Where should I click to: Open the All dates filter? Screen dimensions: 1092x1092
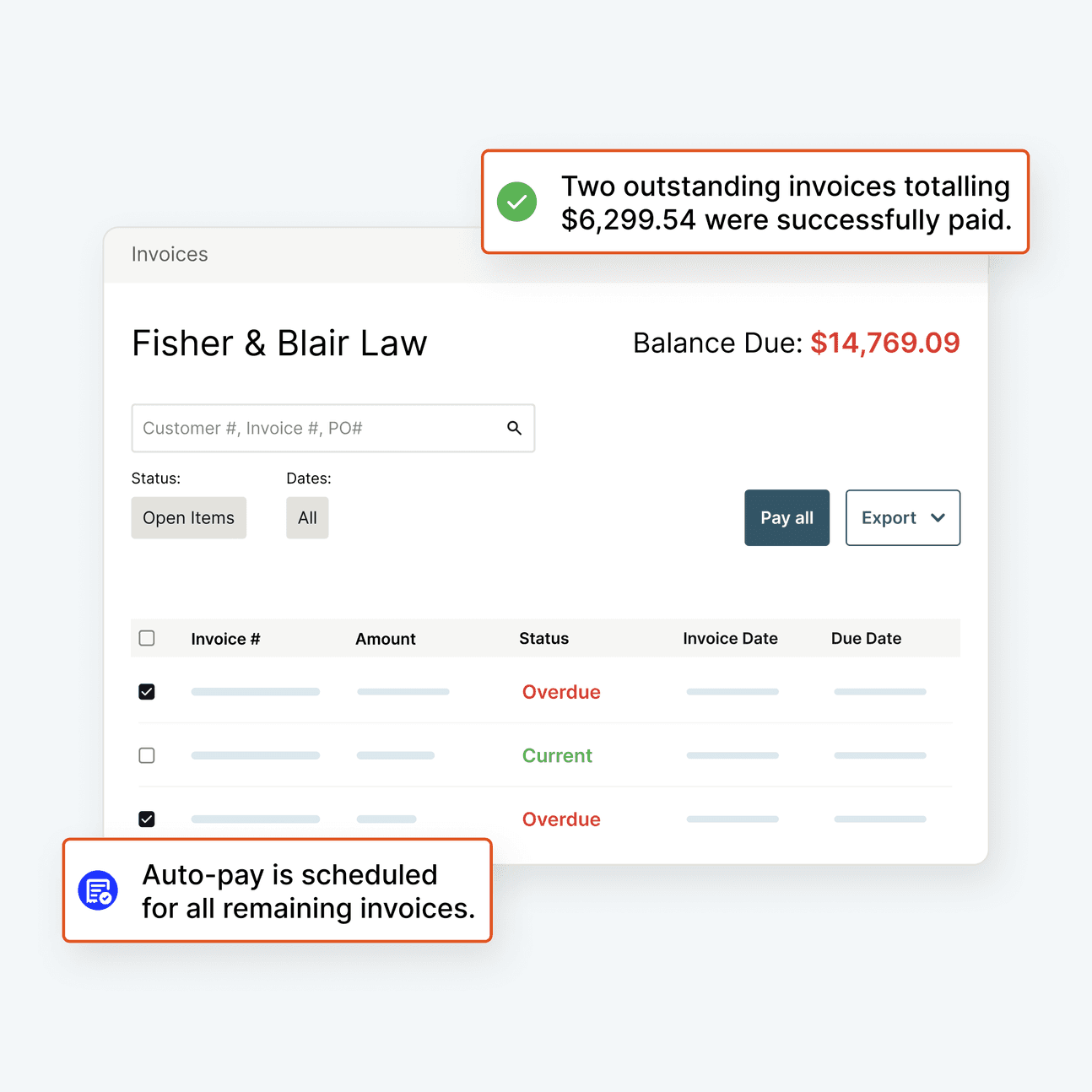click(307, 518)
